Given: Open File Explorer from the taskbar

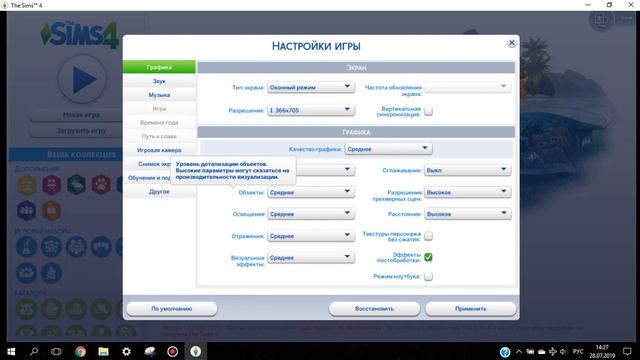Looking at the screenshot, I should [103, 351].
